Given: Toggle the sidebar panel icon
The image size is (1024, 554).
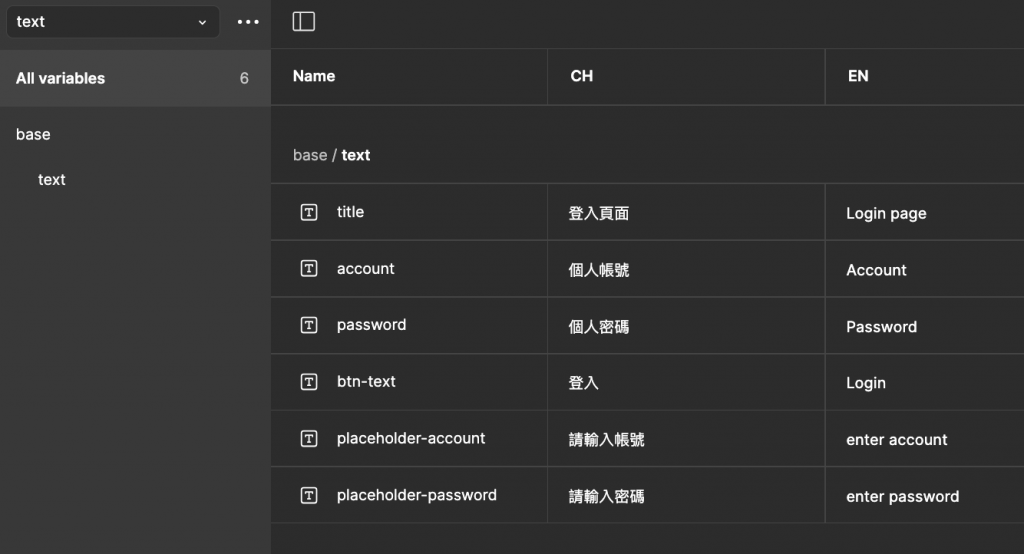Looking at the screenshot, I should (x=304, y=22).
